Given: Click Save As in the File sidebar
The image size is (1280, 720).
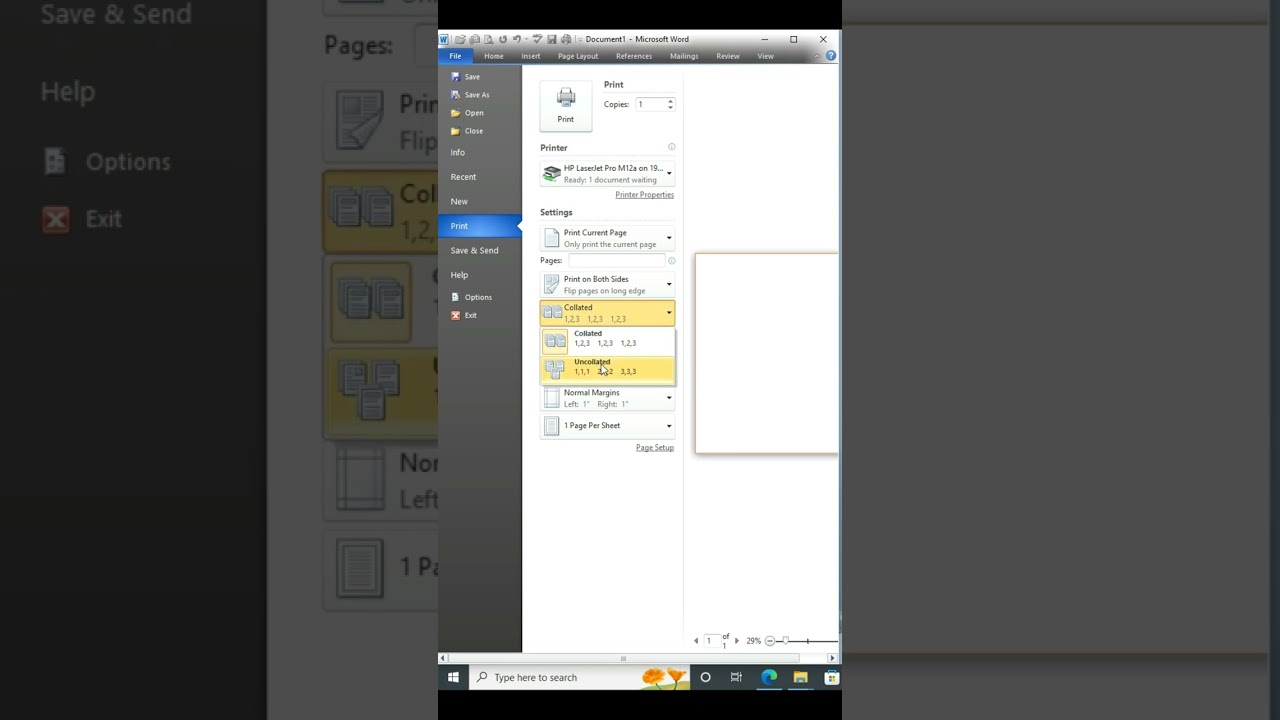Looking at the screenshot, I should 470,95.
